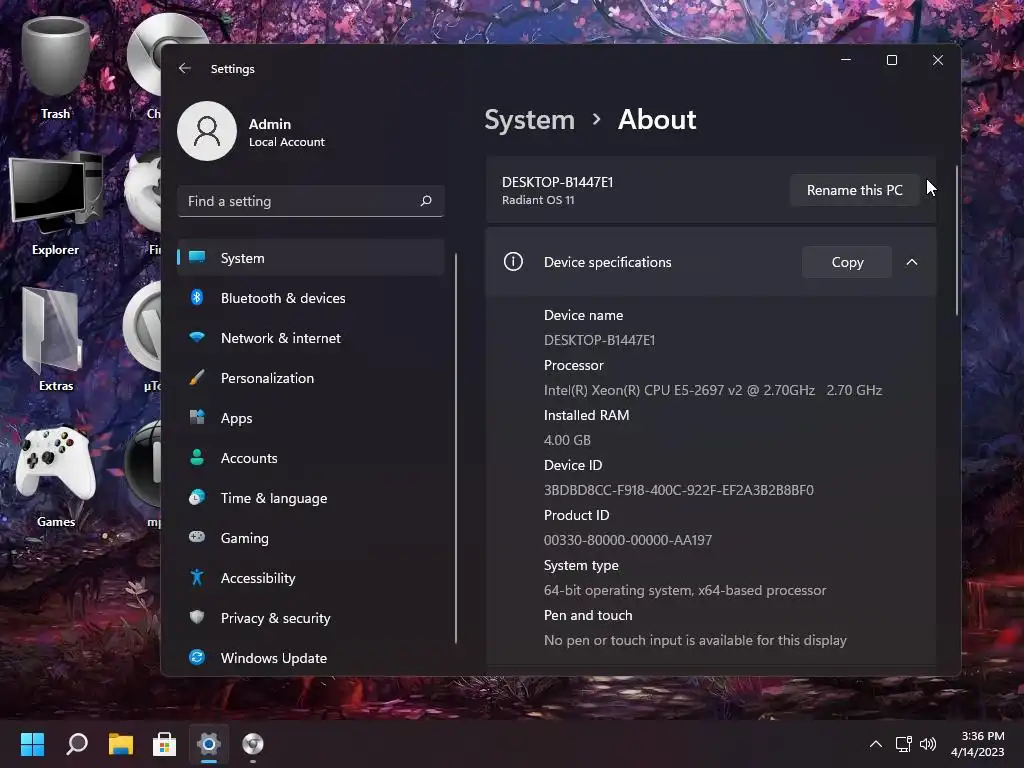The width and height of the screenshot is (1024, 768).
Task: Copy the device specifications
Action: click(847, 262)
